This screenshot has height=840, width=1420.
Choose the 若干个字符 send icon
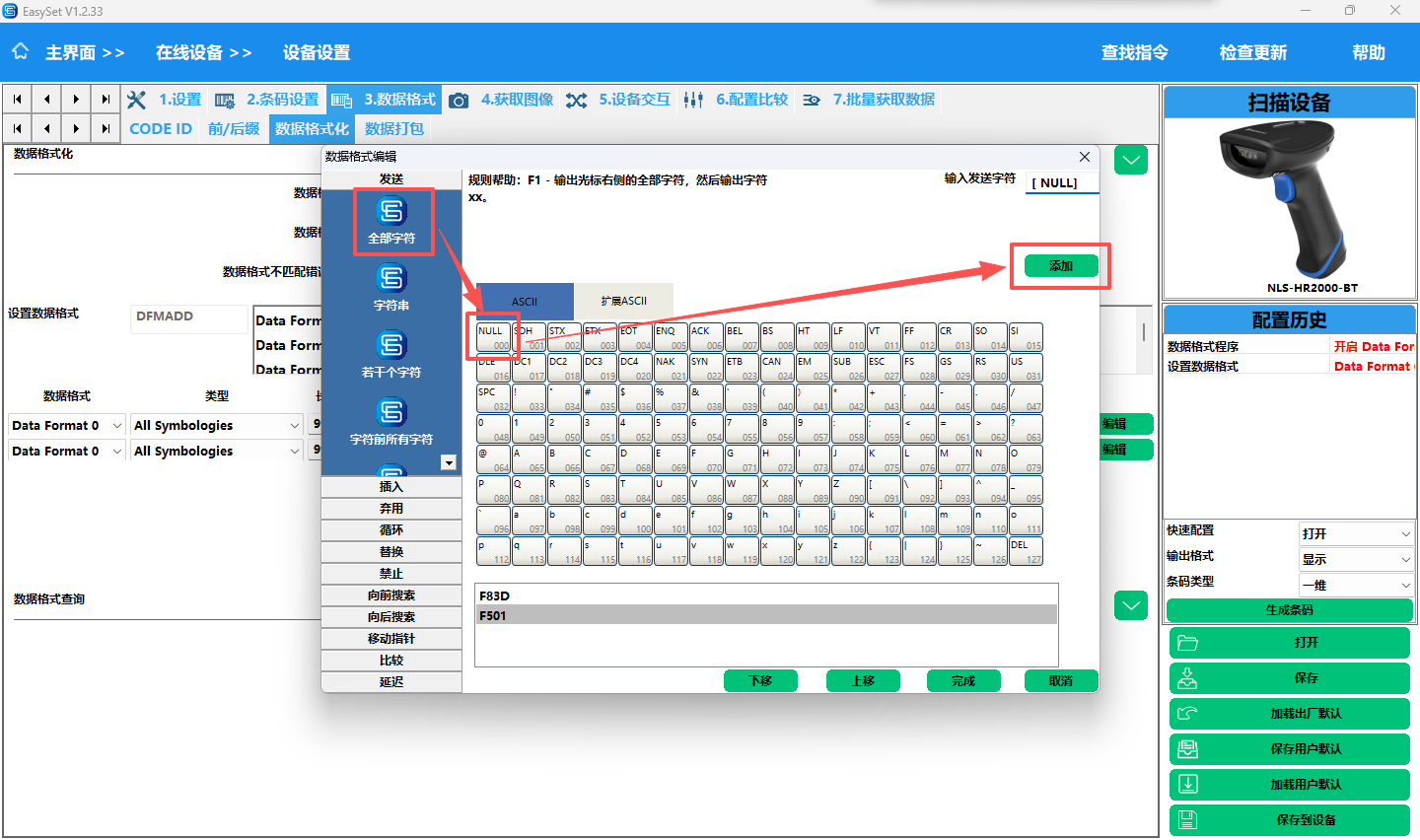coord(391,346)
